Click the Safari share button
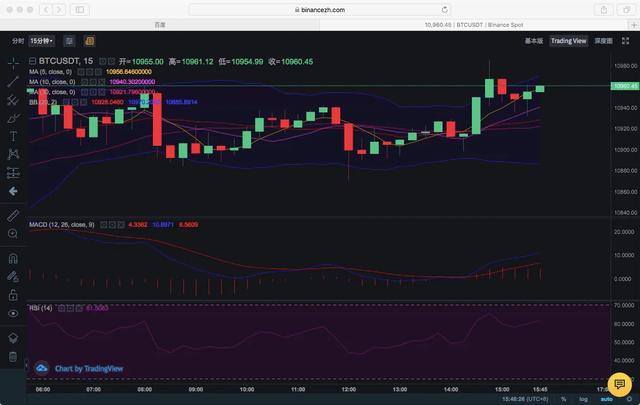 (604, 10)
